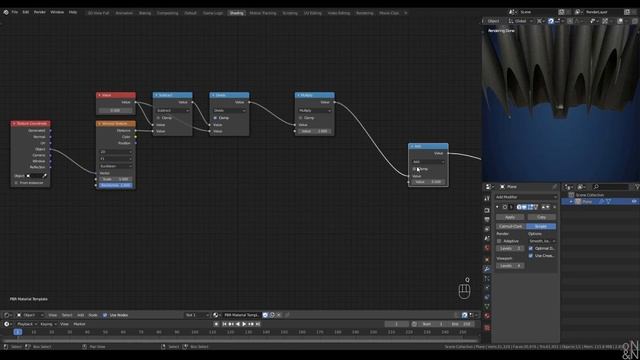This screenshot has height=360, width=640.
Task: Move the modifier up in stack
Action: pyautogui.click(x=543, y=207)
